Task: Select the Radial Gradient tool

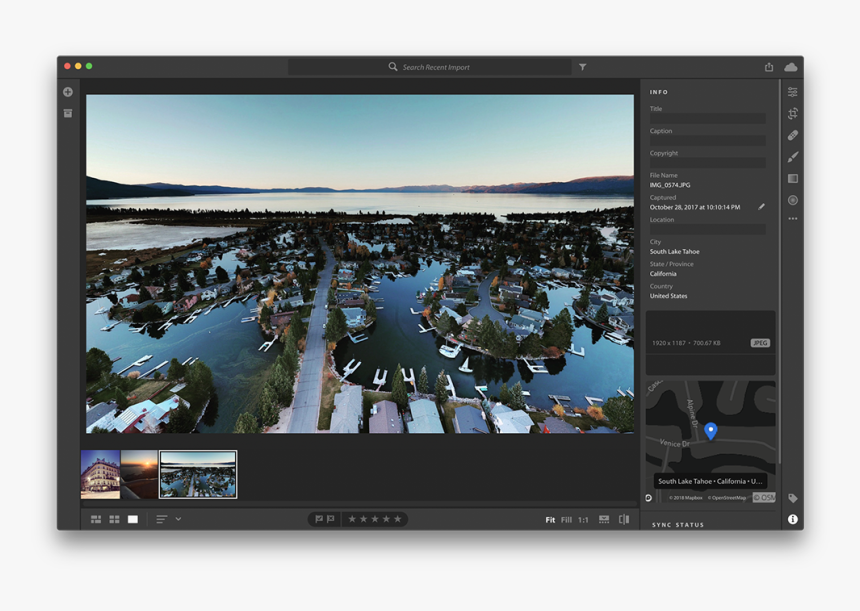Action: (793, 200)
